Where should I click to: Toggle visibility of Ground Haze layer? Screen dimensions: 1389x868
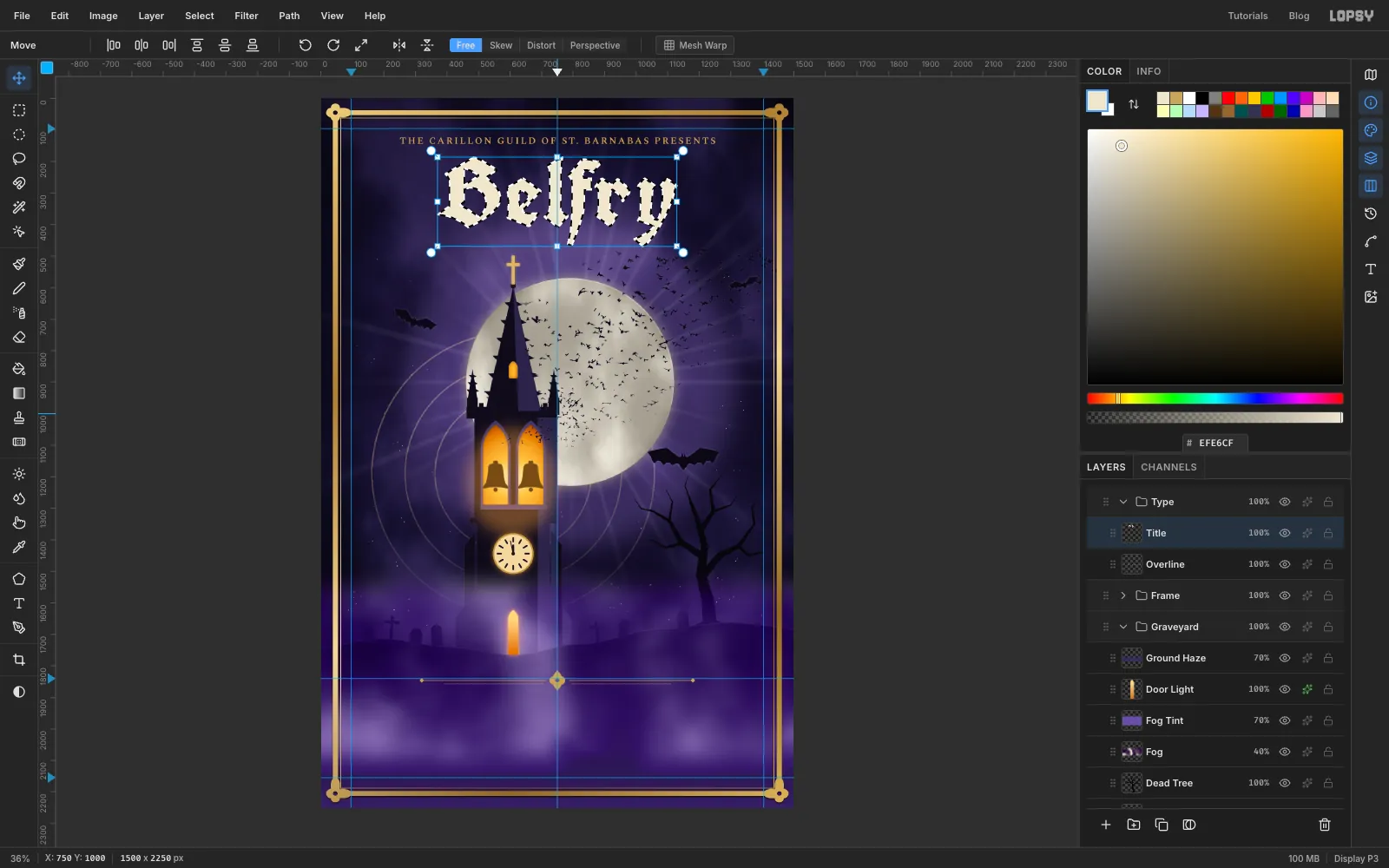1285,658
